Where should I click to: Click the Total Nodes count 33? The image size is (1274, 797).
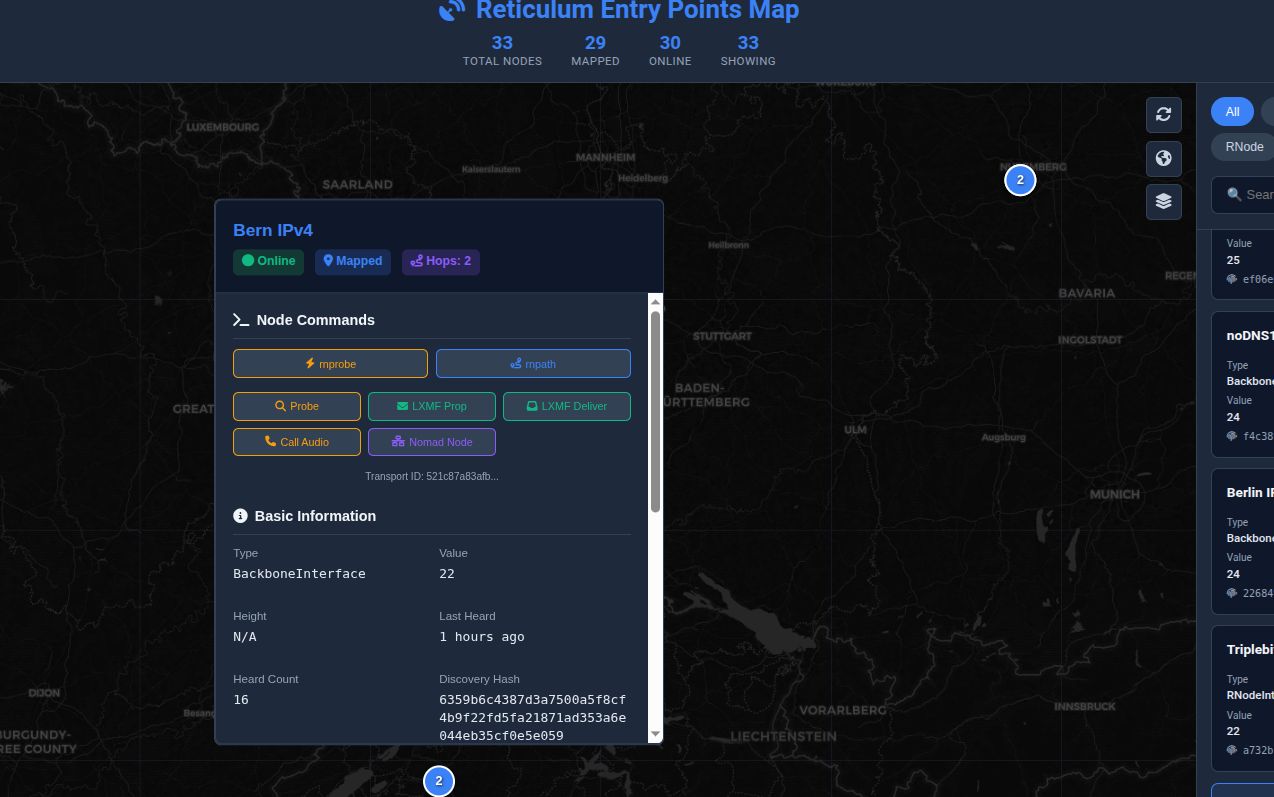pos(502,42)
